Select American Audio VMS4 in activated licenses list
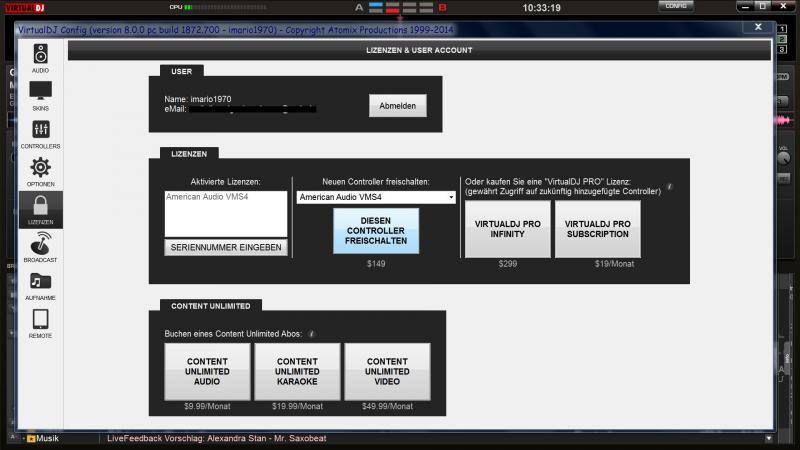The image size is (800, 450). click(x=207, y=197)
